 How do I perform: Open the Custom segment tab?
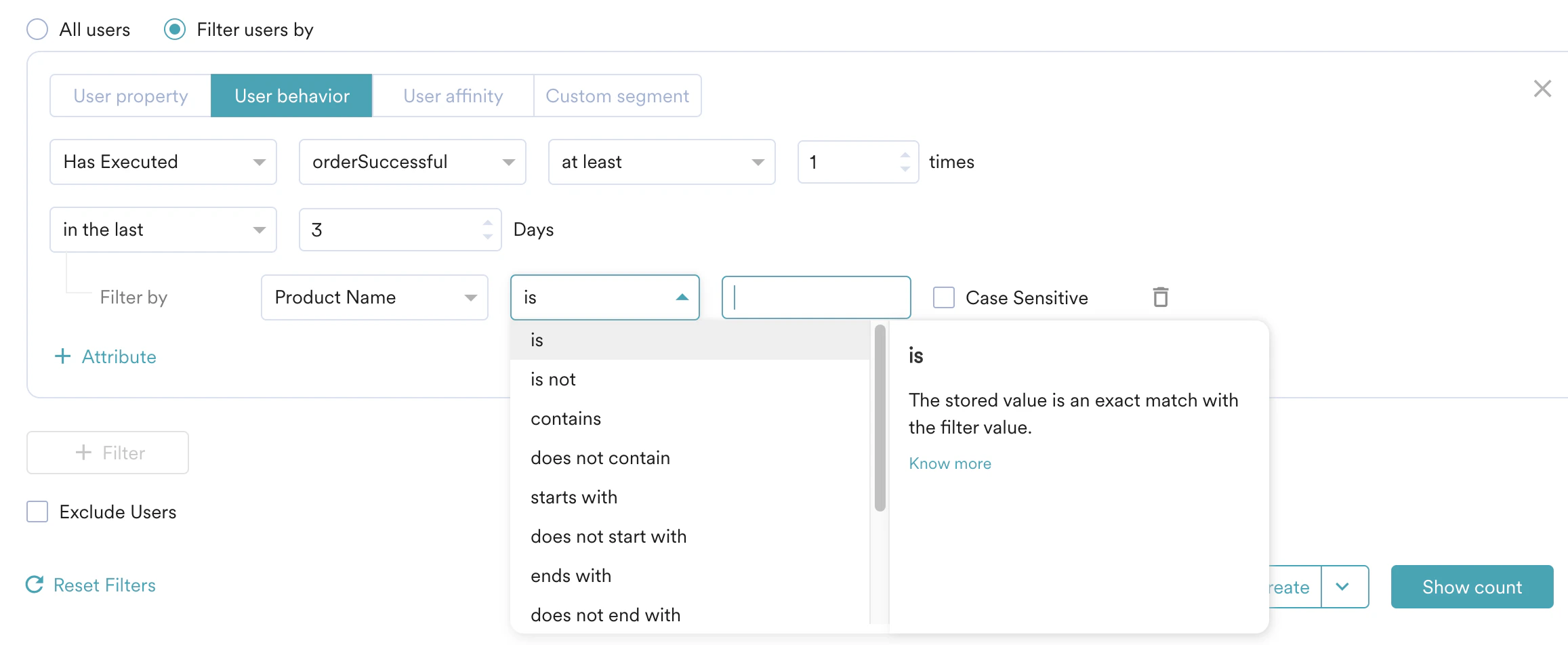617,96
